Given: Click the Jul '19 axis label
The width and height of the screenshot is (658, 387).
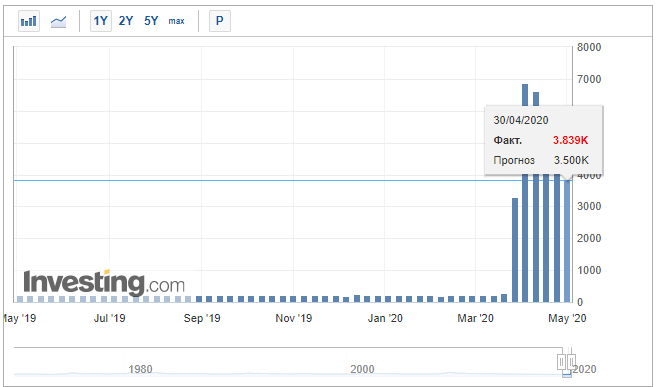Looking at the screenshot, I should click(x=110, y=318).
